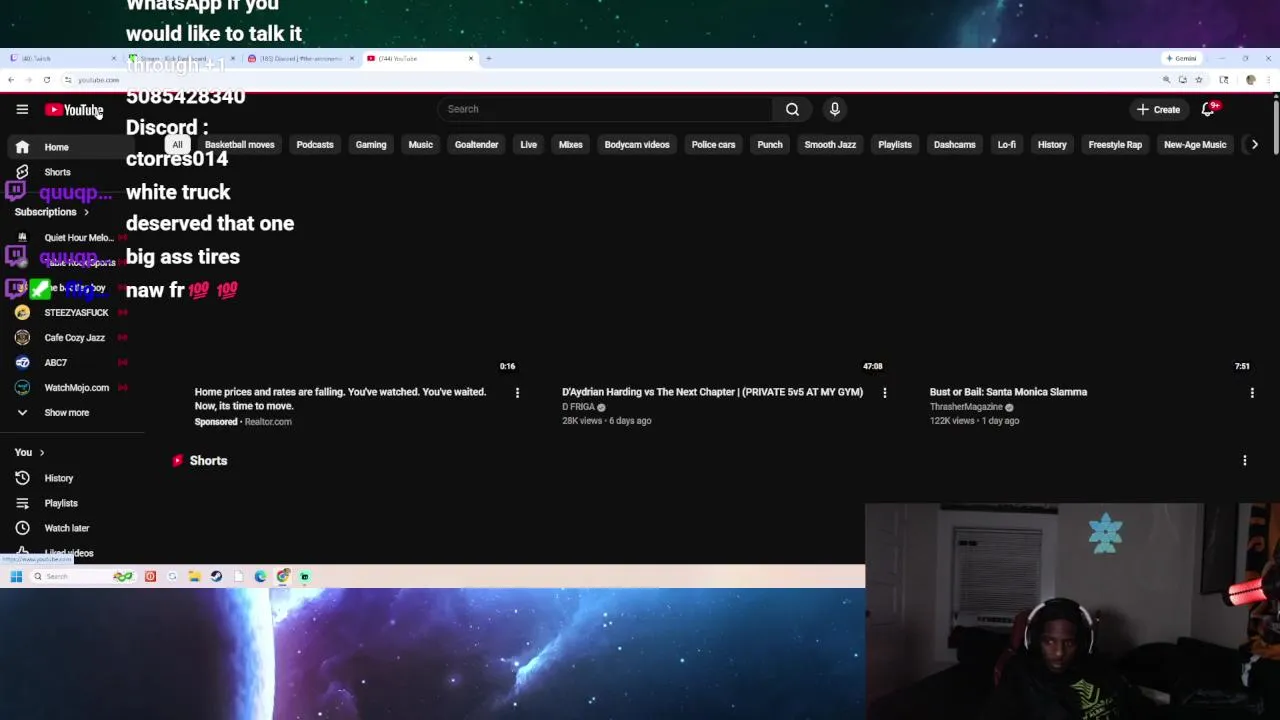Image resolution: width=1280 pixels, height=720 pixels.
Task: Pick the Lo-fi chip
Action: click(1007, 145)
